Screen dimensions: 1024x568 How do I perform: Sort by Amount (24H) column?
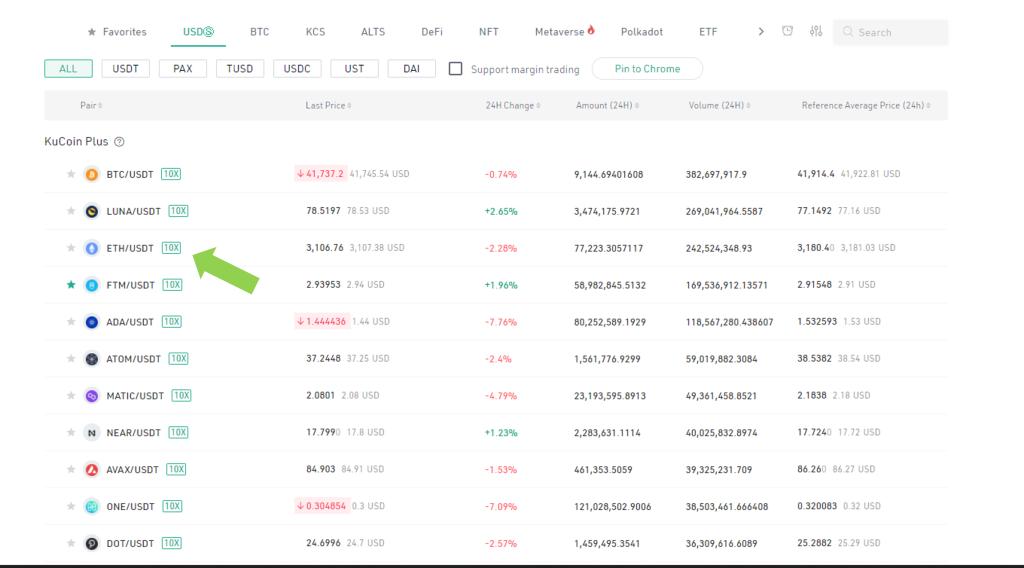pos(607,105)
